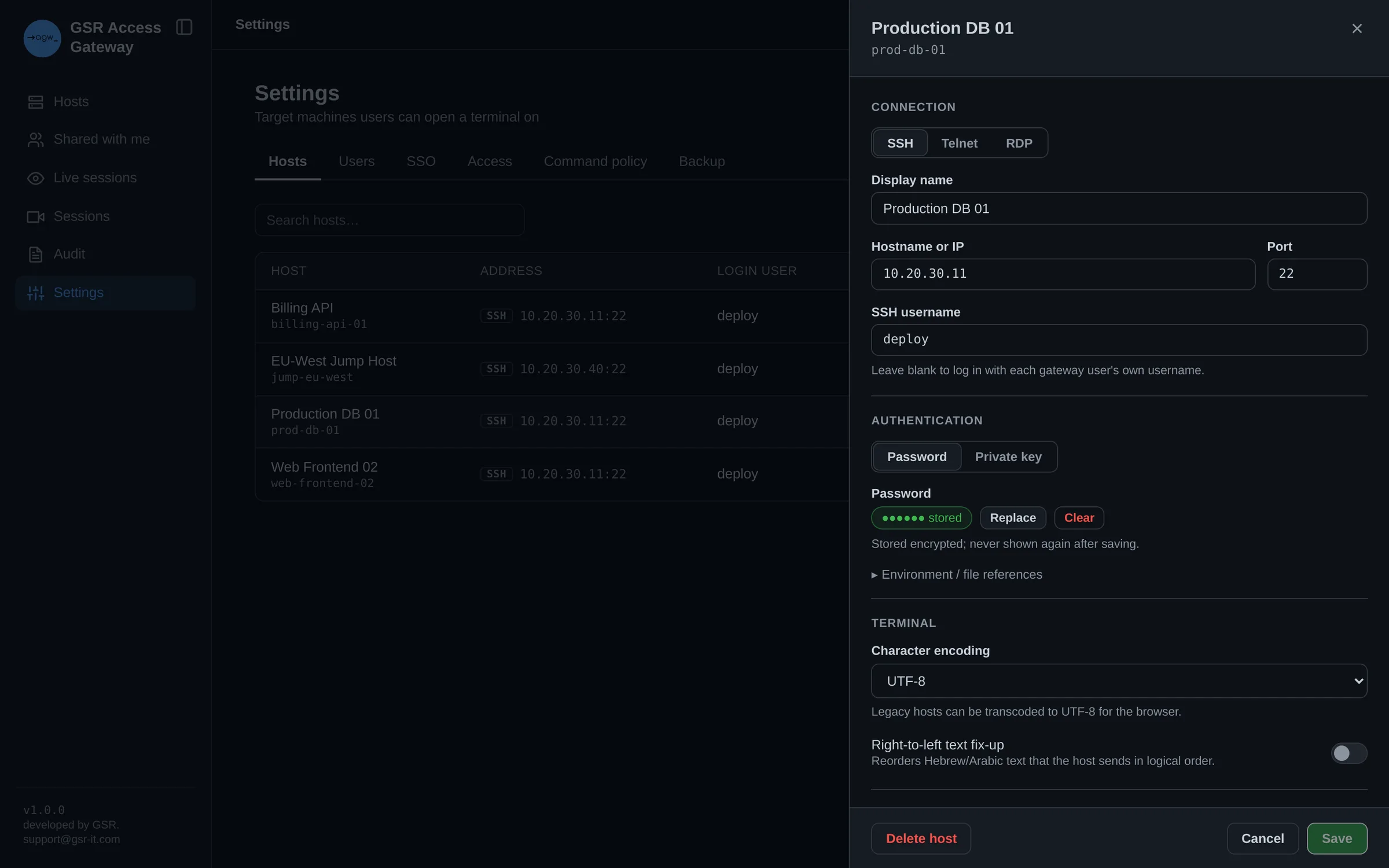Click the Replace password button
1389x868 pixels.
pos(1013,518)
